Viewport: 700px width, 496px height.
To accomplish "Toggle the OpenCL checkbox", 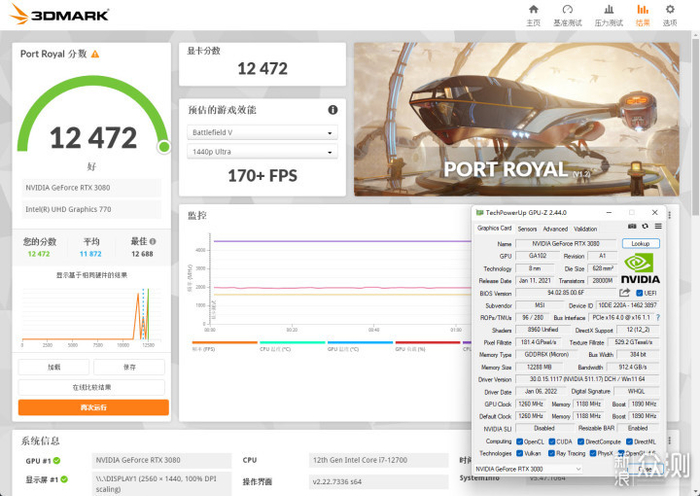I will pos(520,441).
